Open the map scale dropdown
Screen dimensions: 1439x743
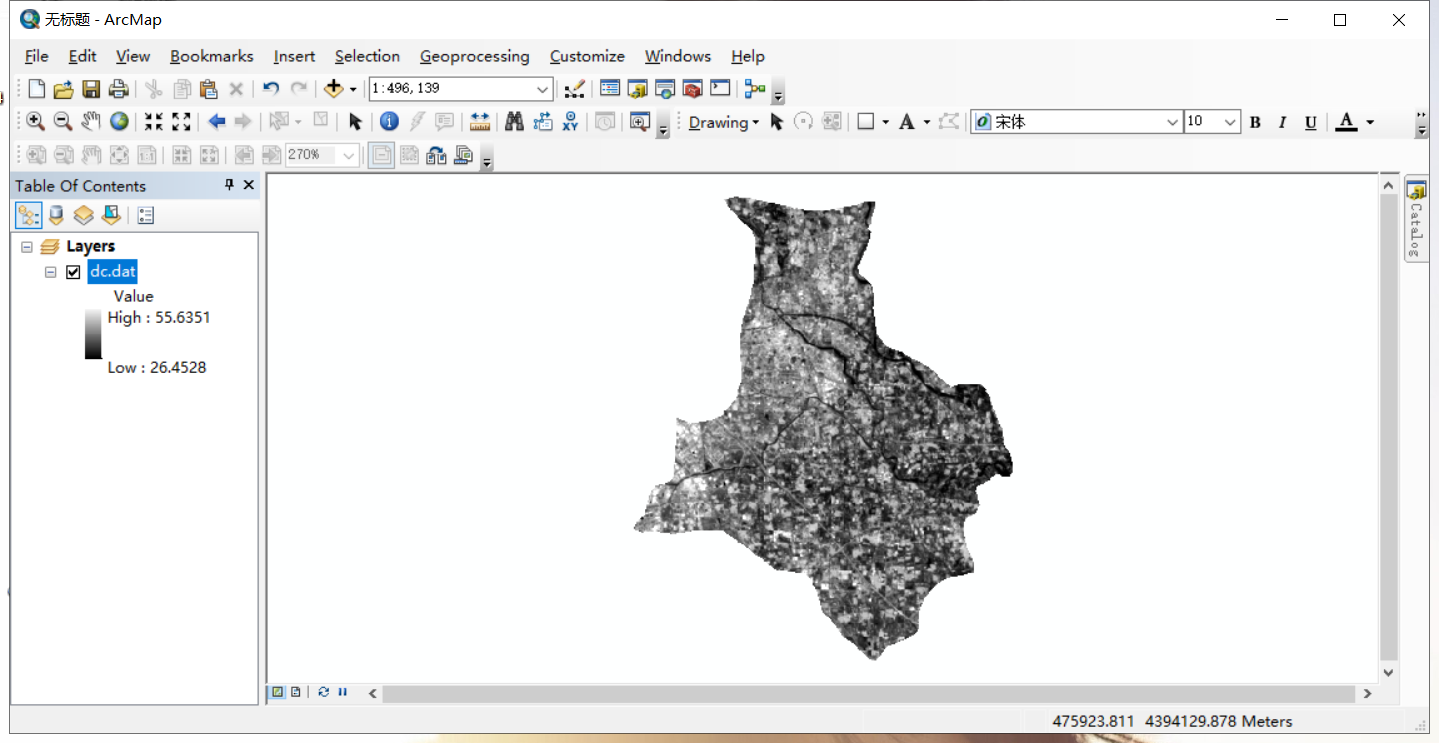543,89
